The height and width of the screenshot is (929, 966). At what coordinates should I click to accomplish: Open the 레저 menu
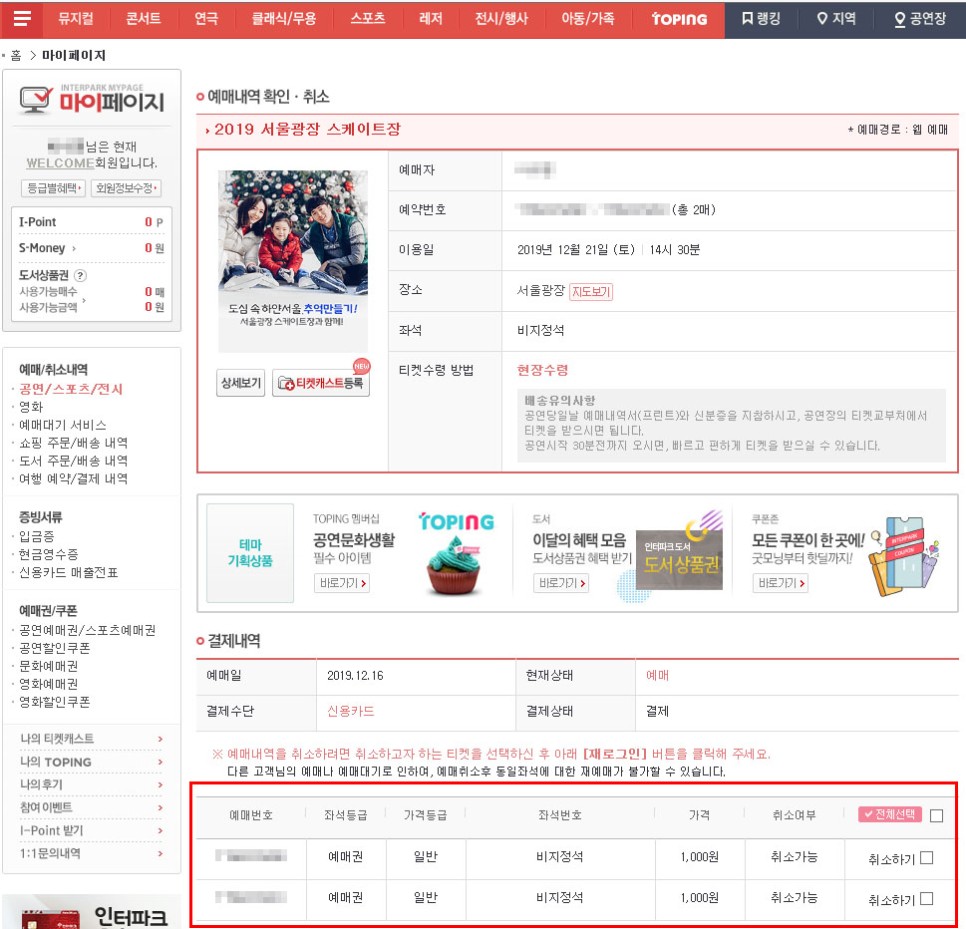pos(431,18)
